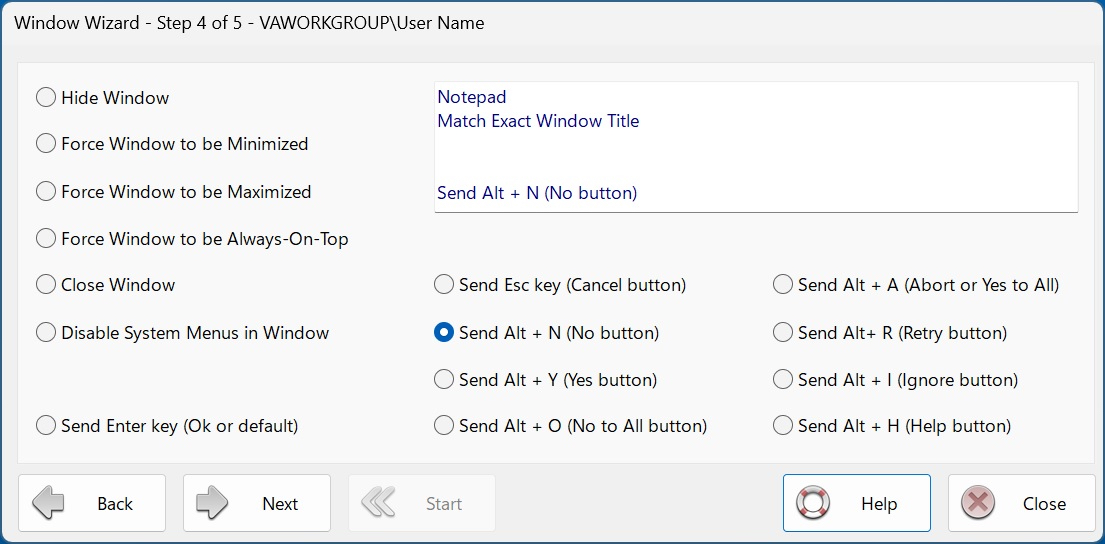This screenshot has width=1105, height=544.
Task: Choose Disable System Menus in Window
Action: pos(183,333)
